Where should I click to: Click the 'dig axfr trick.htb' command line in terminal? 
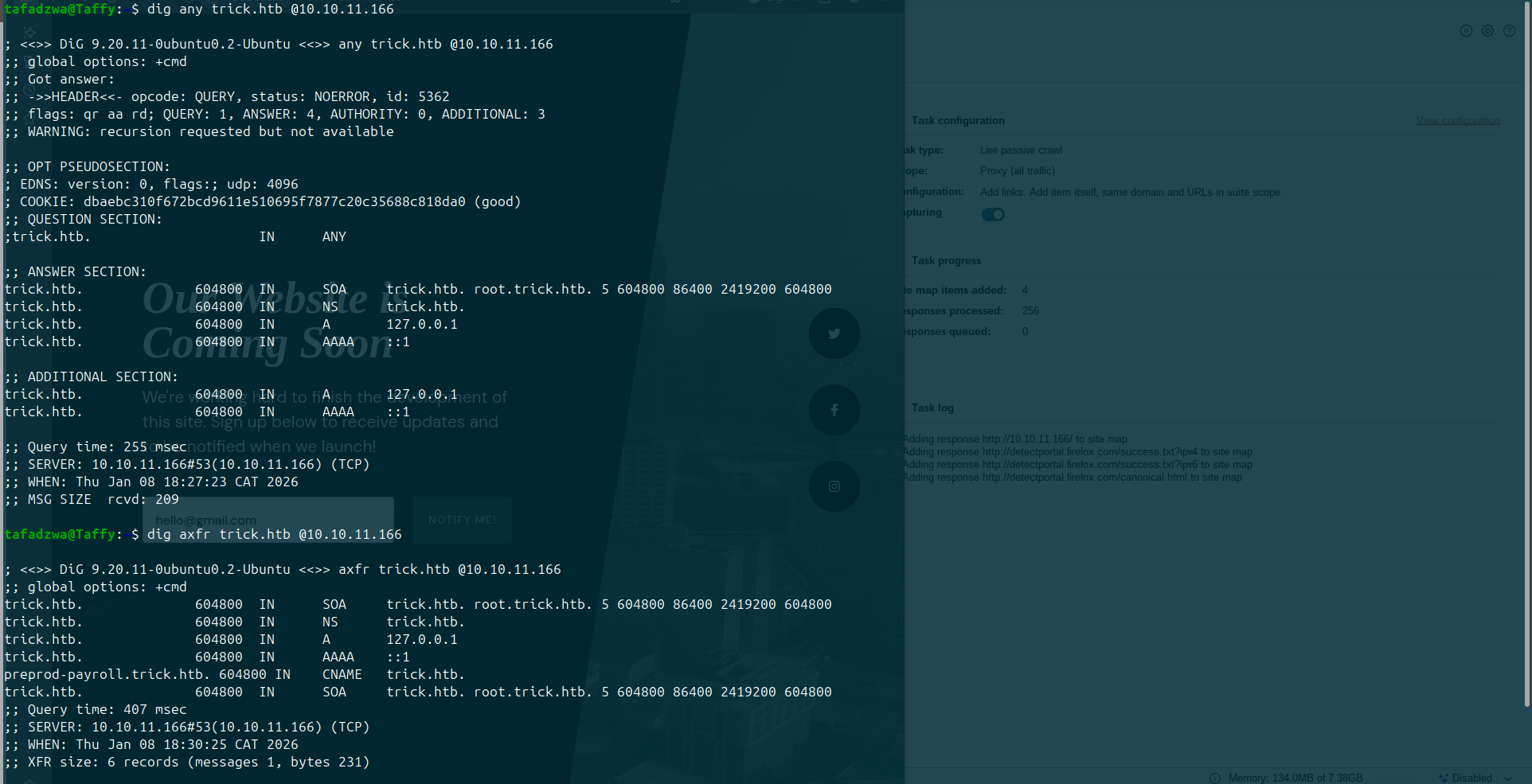pos(203,534)
